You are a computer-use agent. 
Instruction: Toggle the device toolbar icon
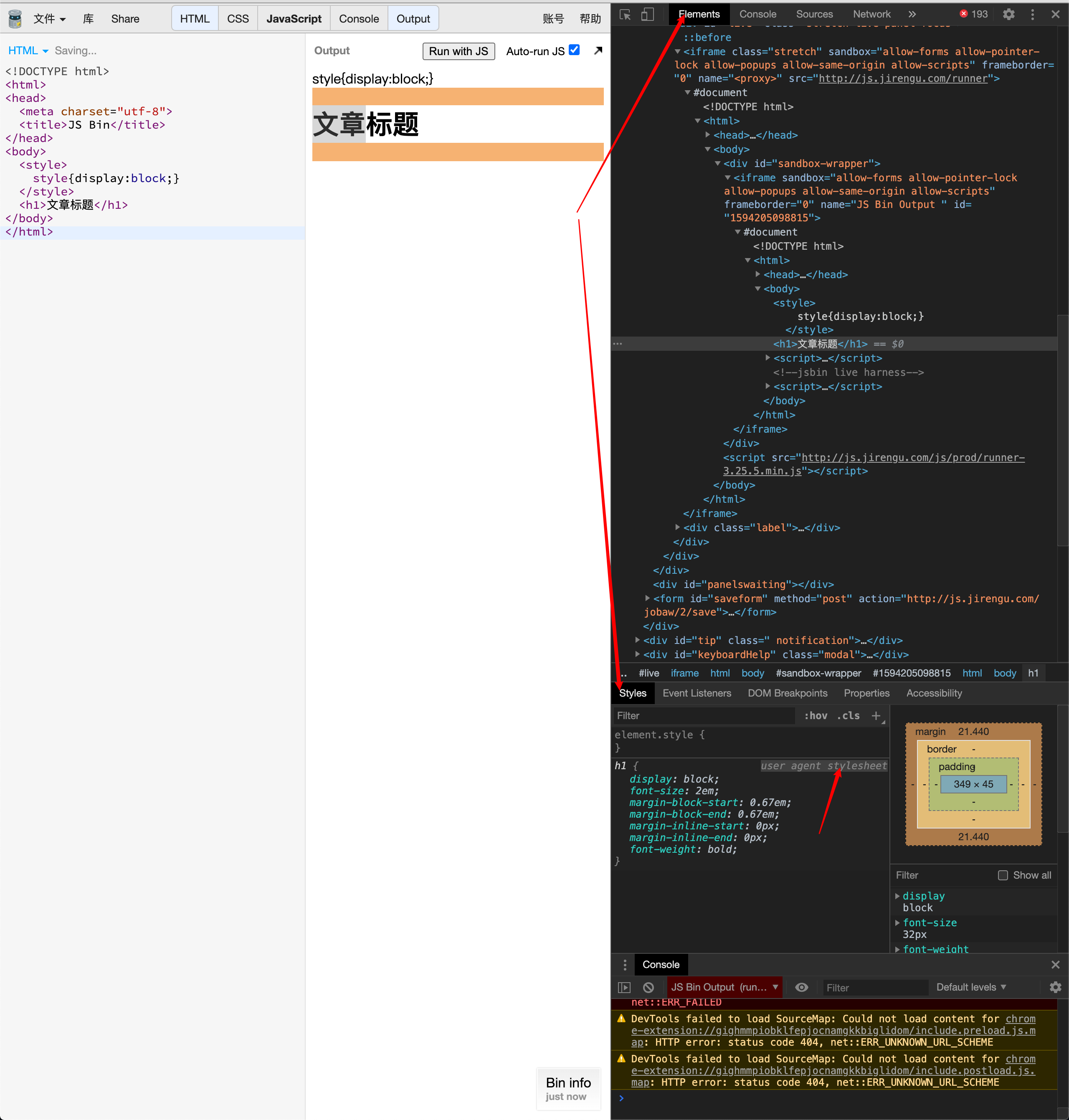[647, 14]
